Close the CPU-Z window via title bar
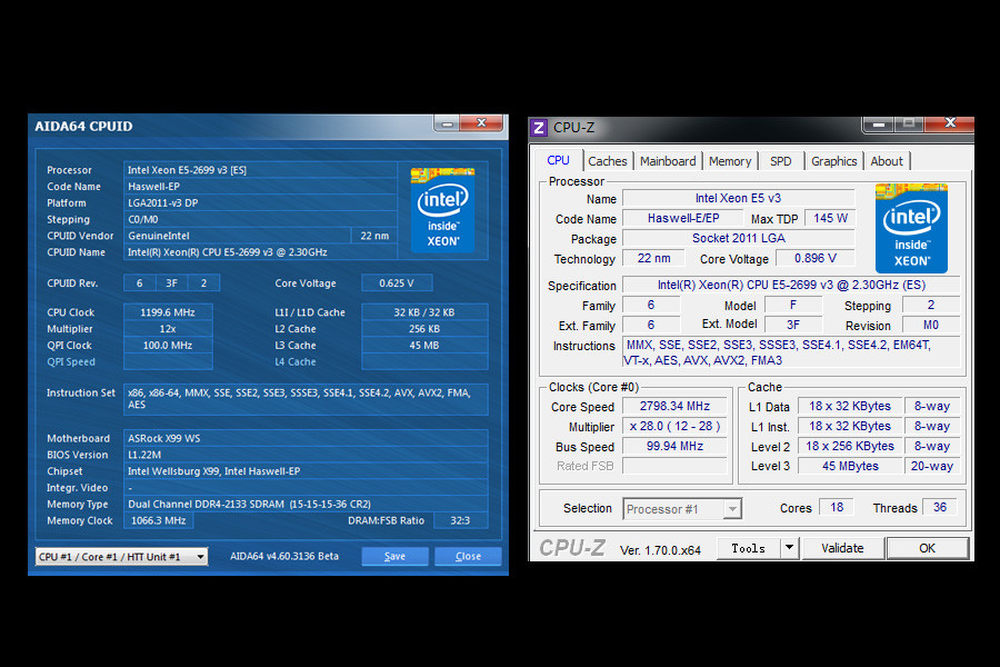 [x=950, y=124]
